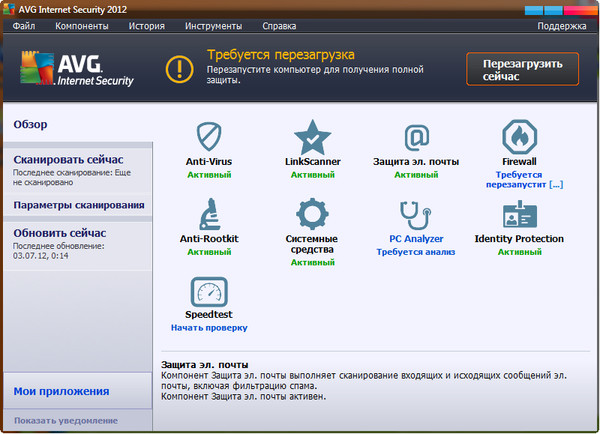The image size is (600, 434).
Task: Click the Speedtest gauge icon
Action: click(209, 293)
